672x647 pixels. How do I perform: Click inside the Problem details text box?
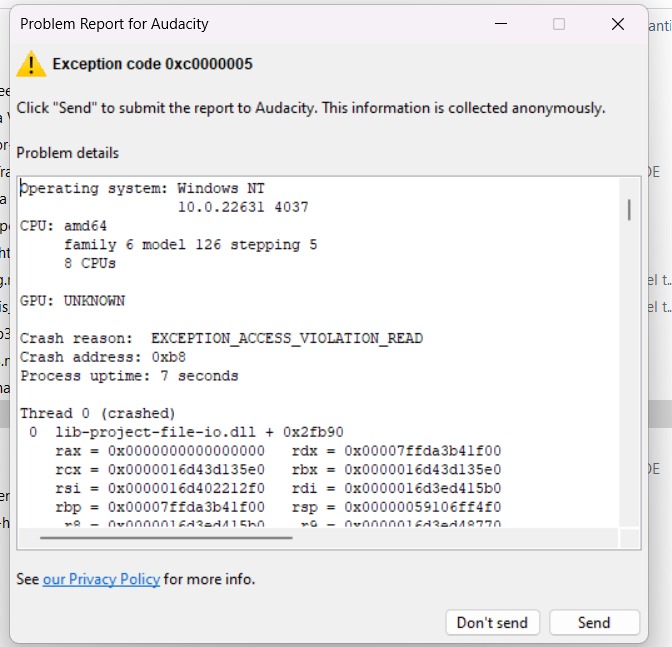(x=329, y=362)
